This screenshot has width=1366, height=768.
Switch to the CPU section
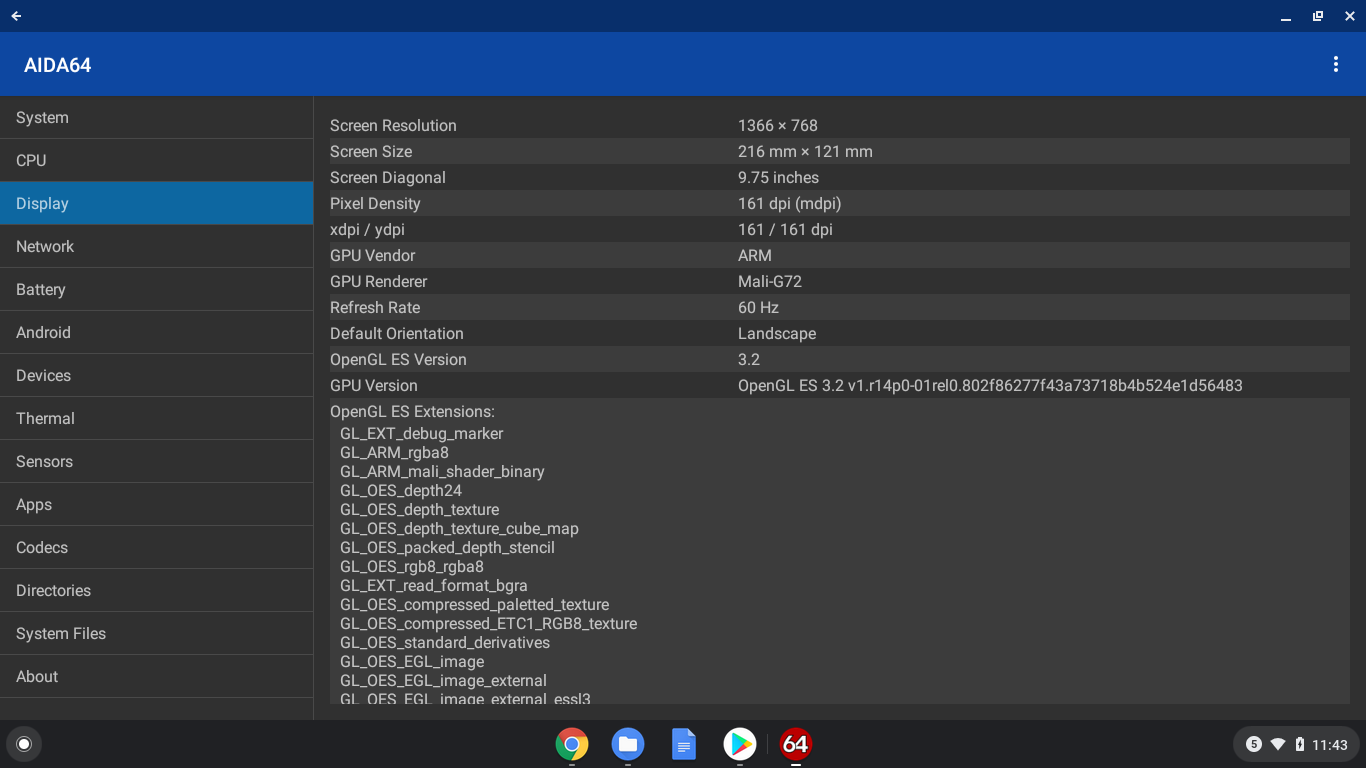tap(156, 160)
